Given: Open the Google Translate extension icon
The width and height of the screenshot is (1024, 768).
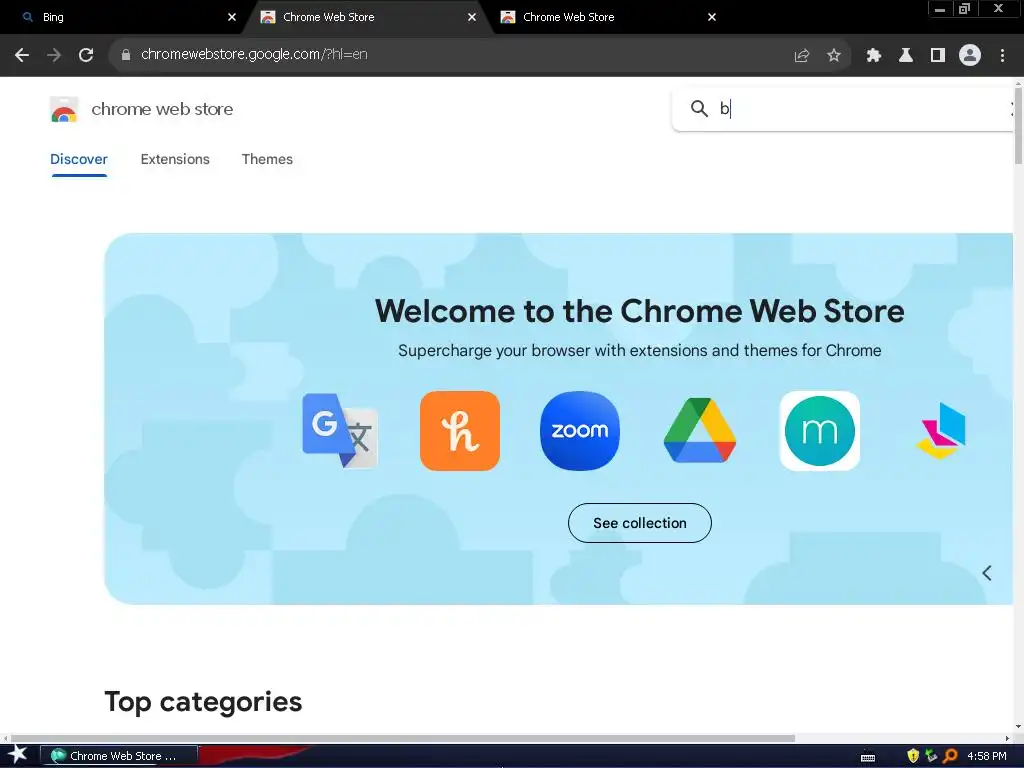Looking at the screenshot, I should (340, 430).
